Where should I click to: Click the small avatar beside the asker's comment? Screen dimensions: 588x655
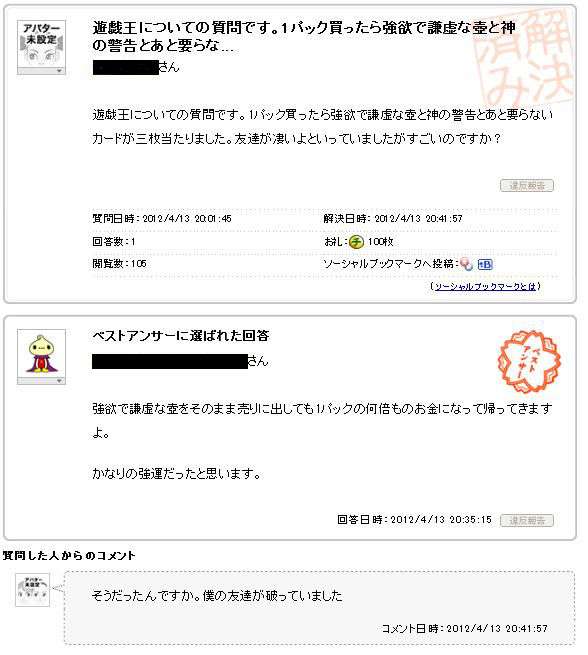32,590
